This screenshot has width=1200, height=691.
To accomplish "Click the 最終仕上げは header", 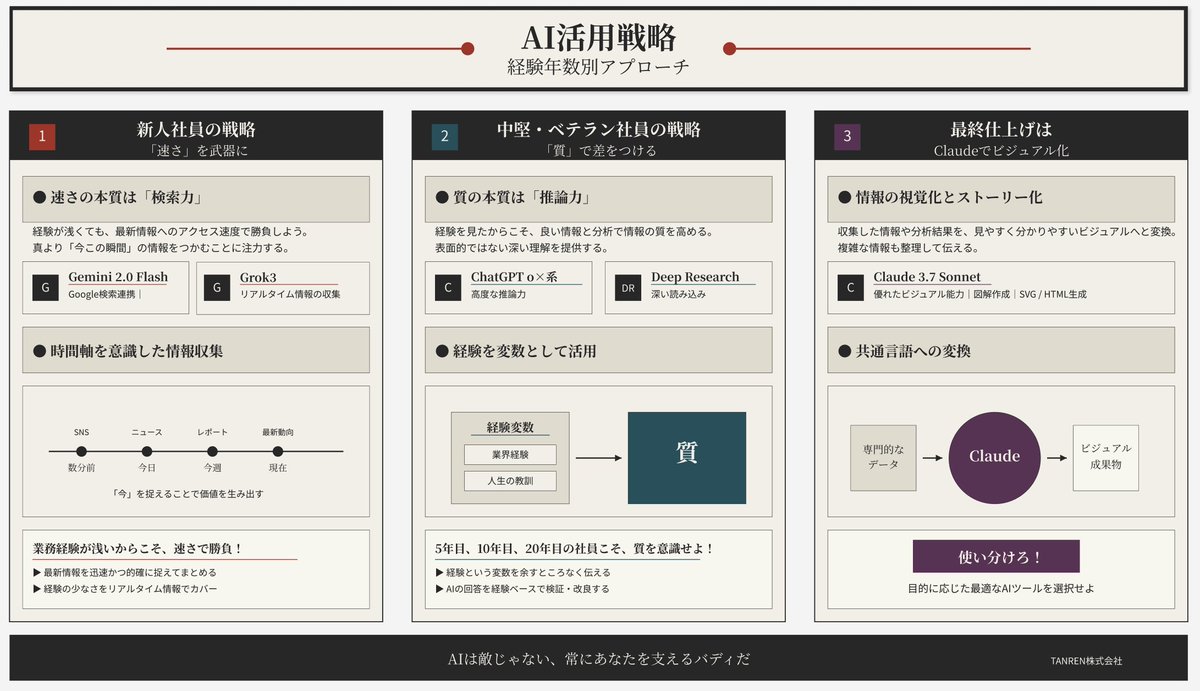I will pos(1001,130).
